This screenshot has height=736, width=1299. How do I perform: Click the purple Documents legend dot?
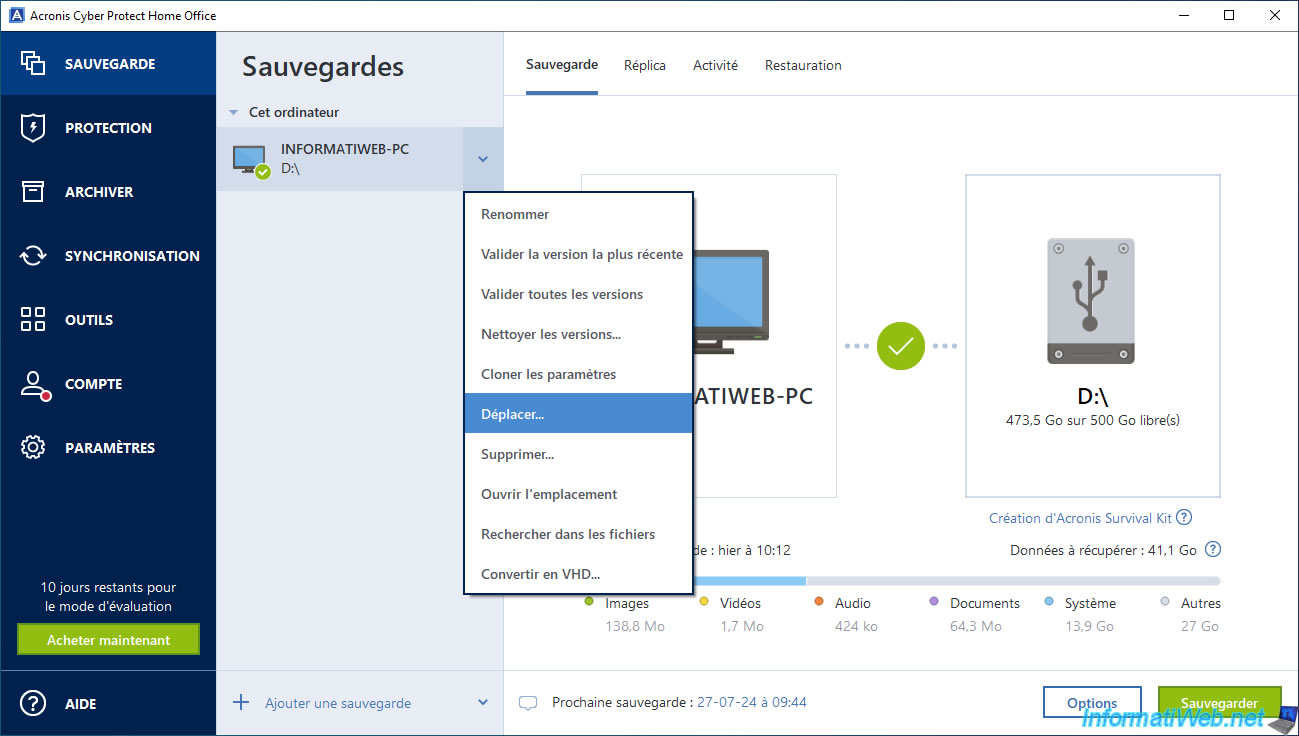click(934, 602)
